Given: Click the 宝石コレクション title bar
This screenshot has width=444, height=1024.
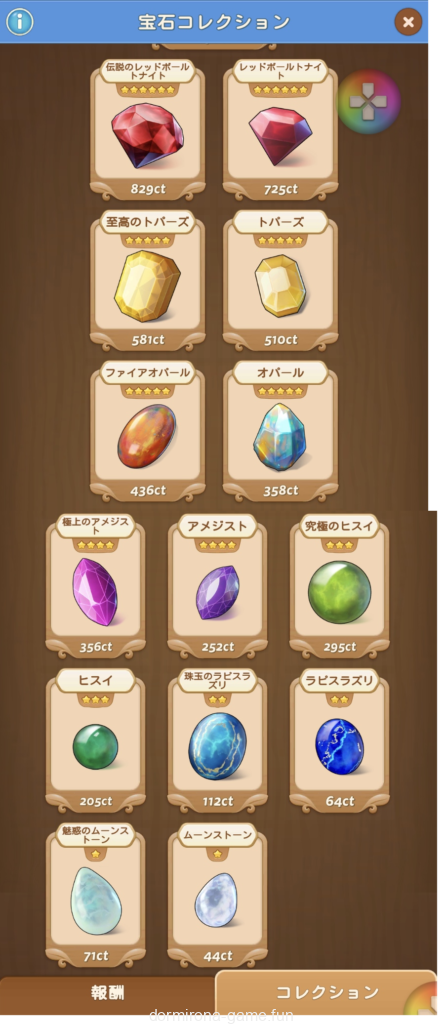Looking at the screenshot, I should [214, 22].
